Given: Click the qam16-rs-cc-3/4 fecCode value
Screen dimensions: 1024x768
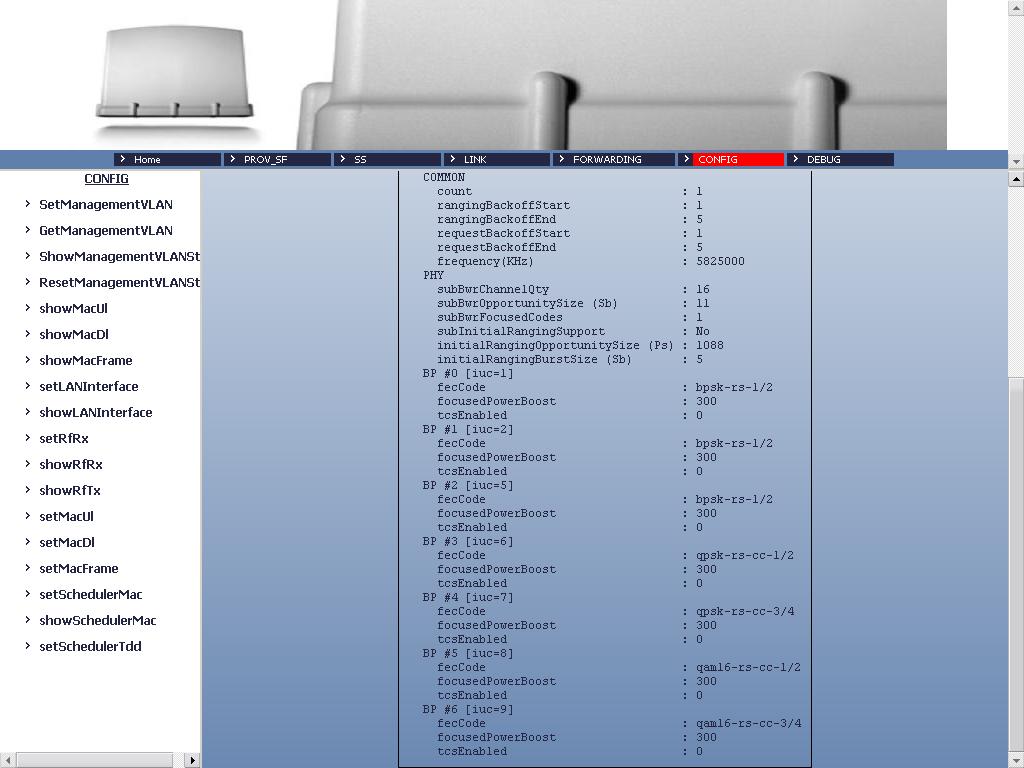Looking at the screenshot, I should click(x=748, y=724).
